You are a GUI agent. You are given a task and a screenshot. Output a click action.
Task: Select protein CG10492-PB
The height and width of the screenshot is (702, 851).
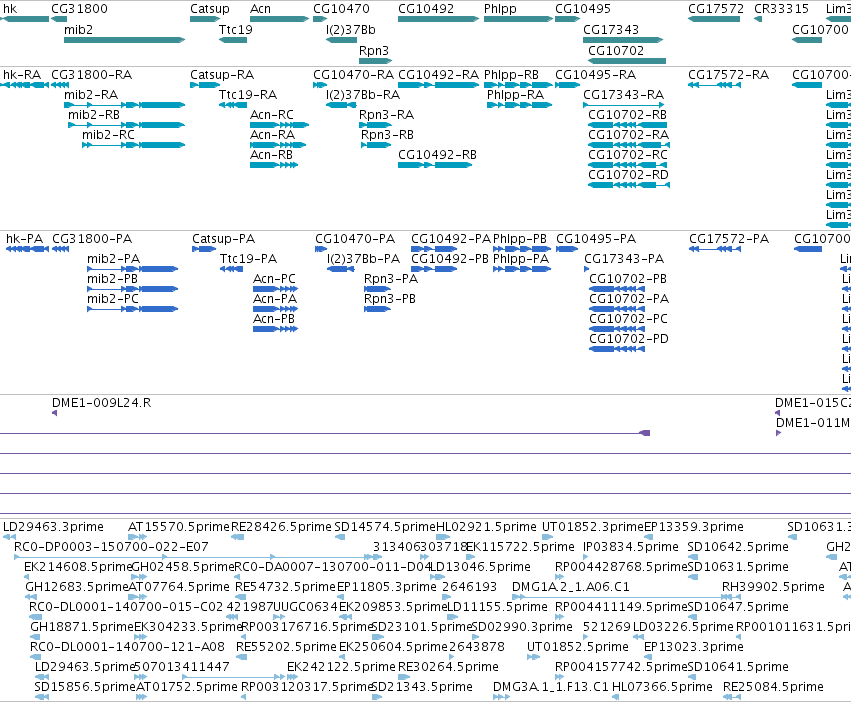[434, 269]
